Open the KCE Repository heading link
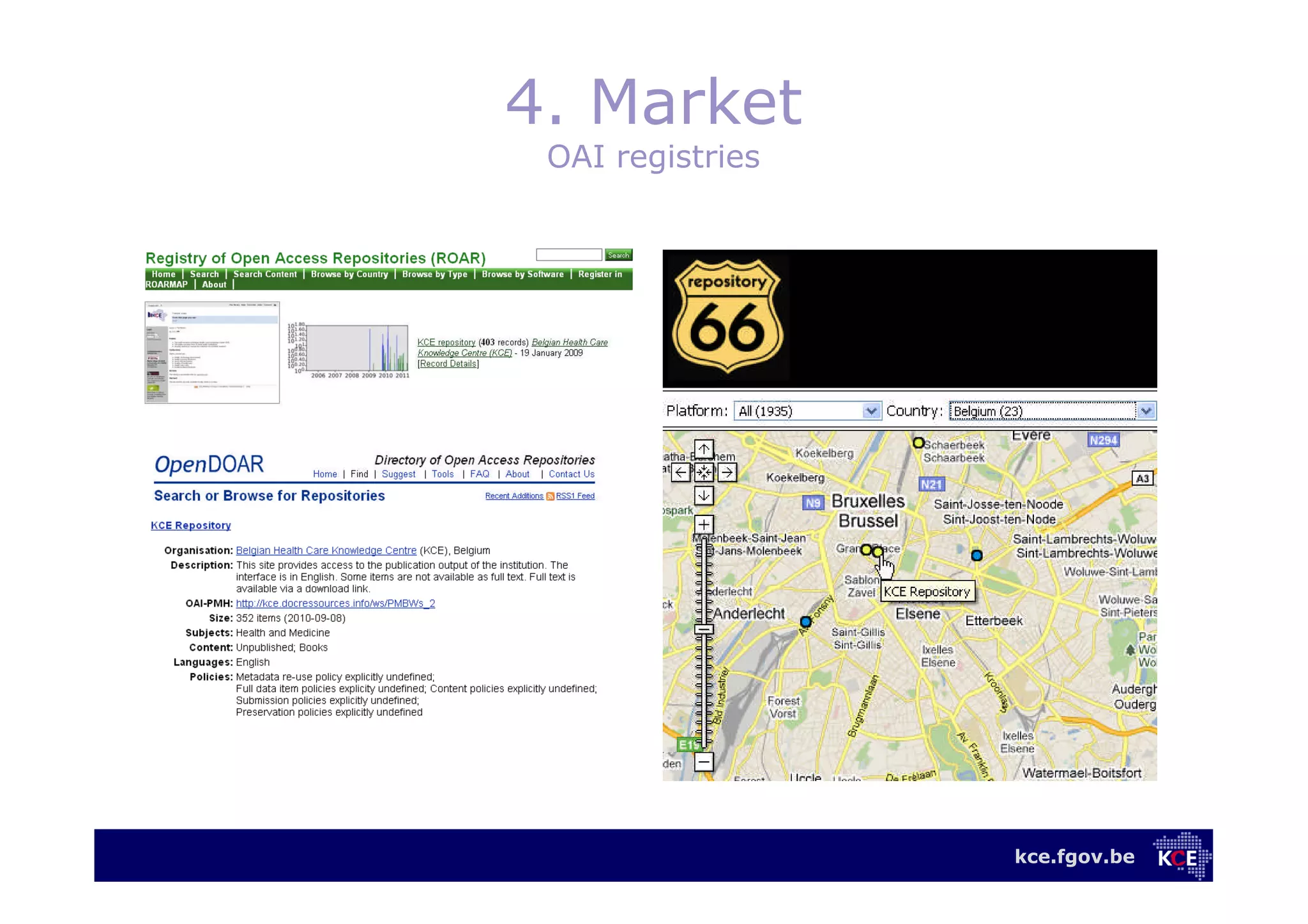The height and width of the screenshot is (924, 1308). pos(191,526)
